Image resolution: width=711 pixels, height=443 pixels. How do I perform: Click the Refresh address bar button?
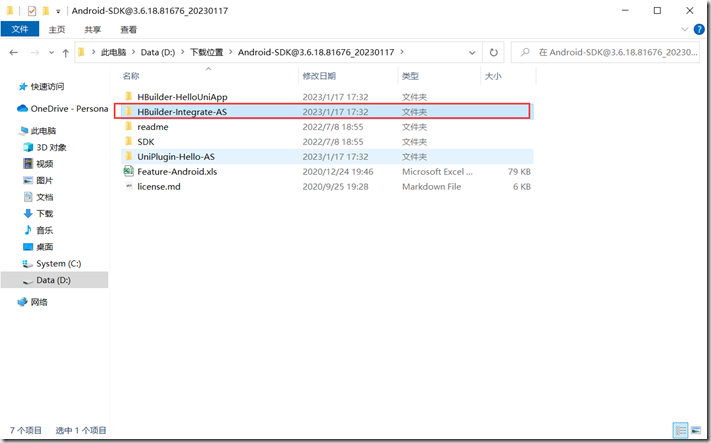click(x=493, y=52)
